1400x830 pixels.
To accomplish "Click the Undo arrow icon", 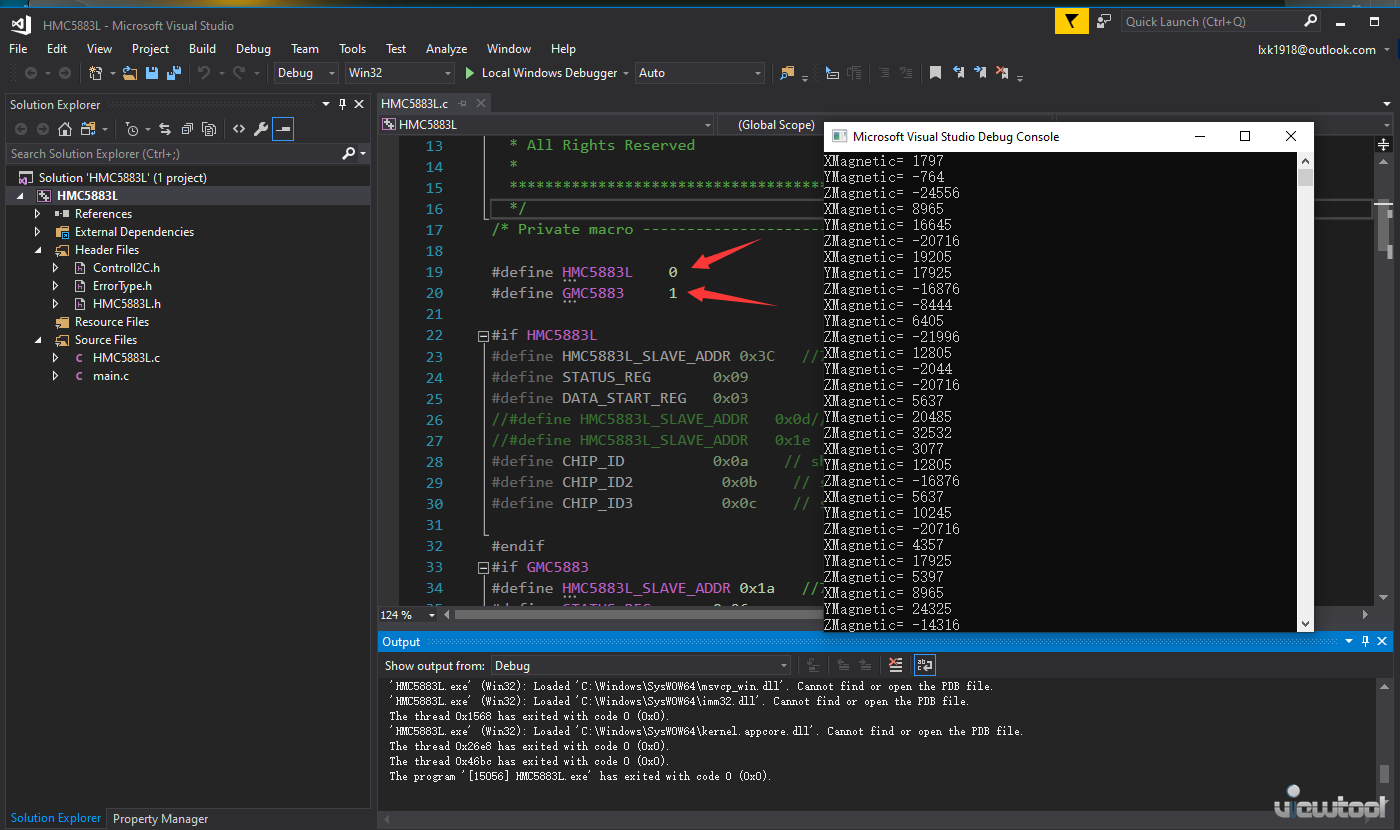I will 203,73.
